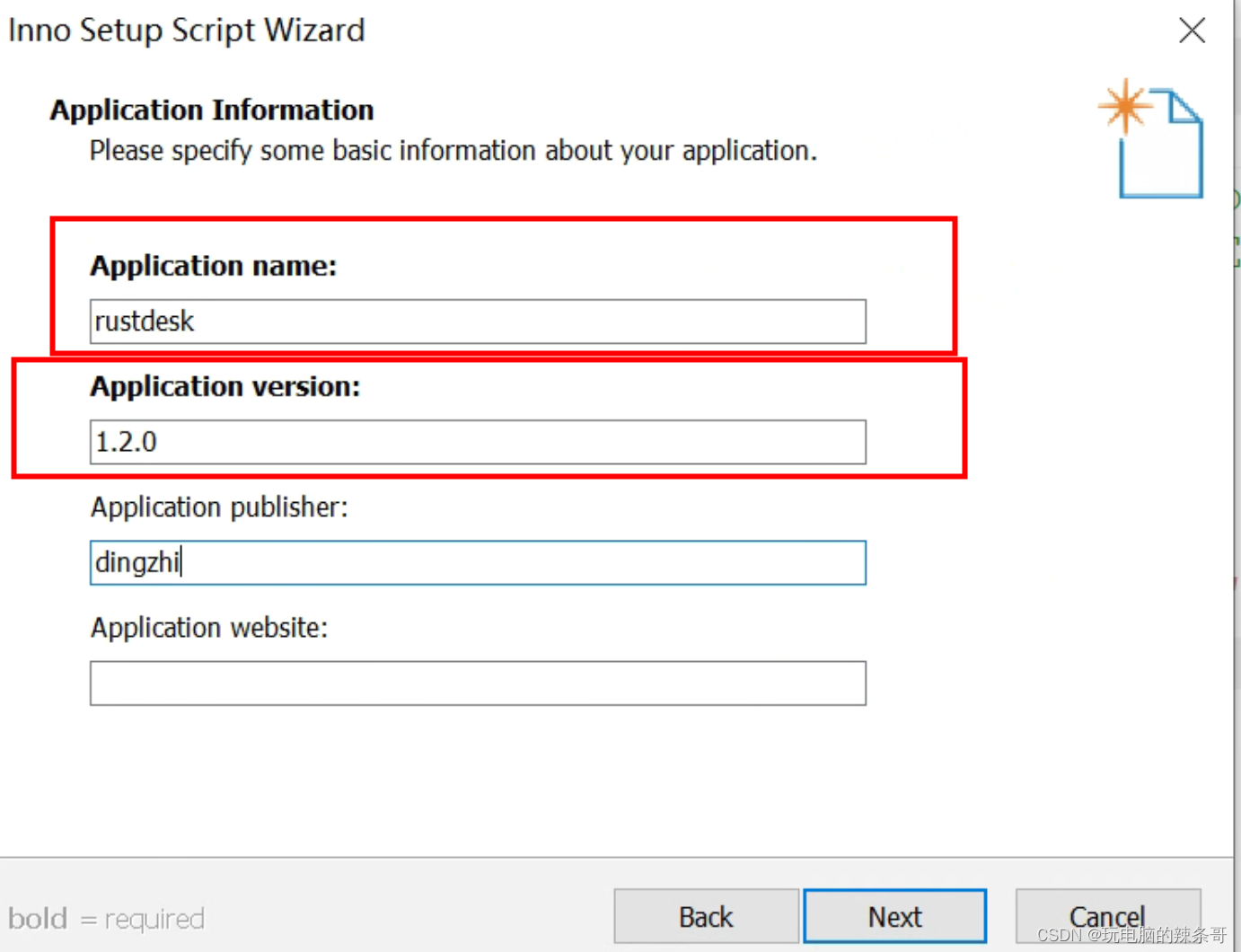Click the Application version input field
Viewport: 1241px width, 952px height.
478,442
